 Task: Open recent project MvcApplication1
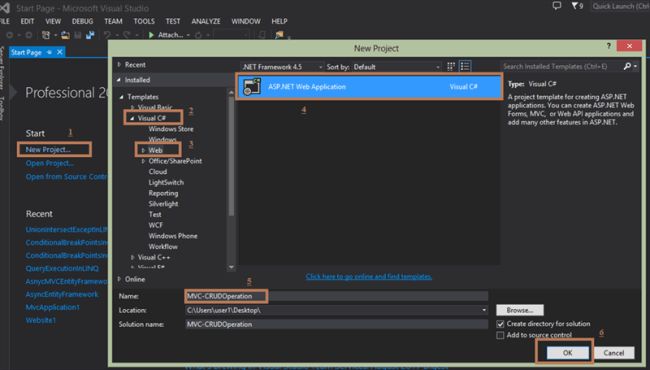pyautogui.click(x=53, y=307)
